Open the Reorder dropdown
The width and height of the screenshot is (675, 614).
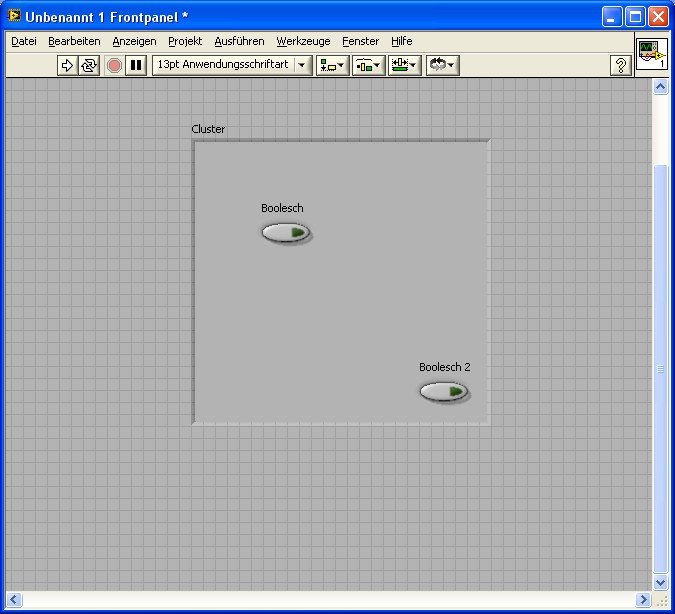click(x=443, y=65)
